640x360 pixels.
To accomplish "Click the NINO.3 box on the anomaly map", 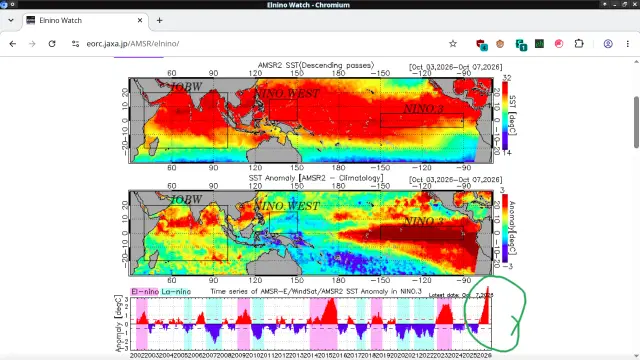I will [422, 233].
